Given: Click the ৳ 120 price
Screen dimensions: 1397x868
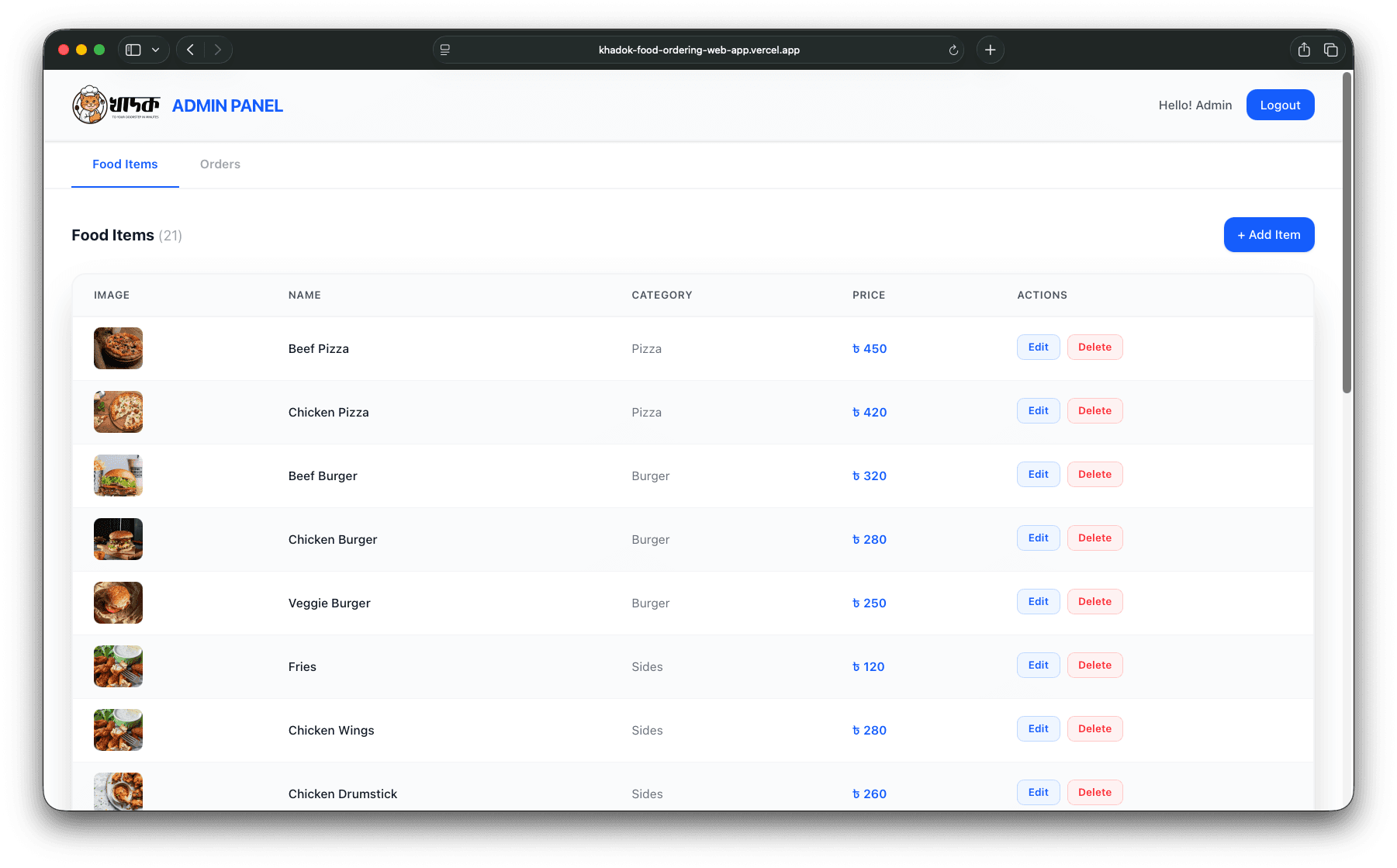Looking at the screenshot, I should [x=869, y=667].
